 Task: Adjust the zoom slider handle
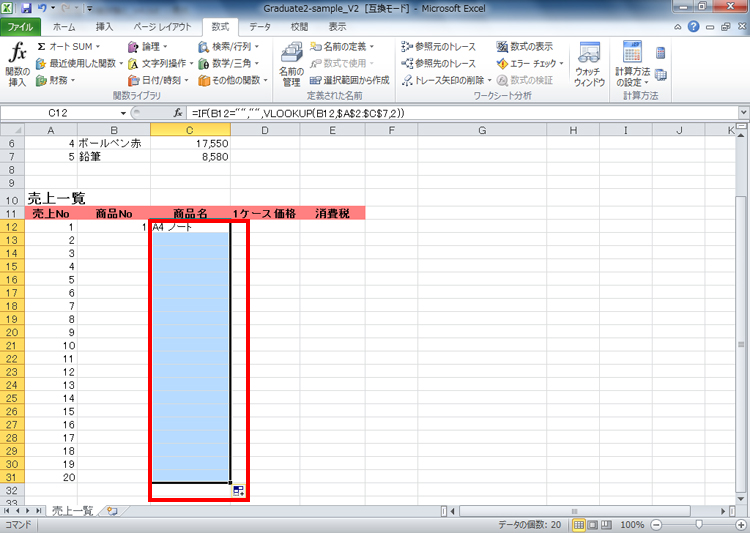click(699, 525)
